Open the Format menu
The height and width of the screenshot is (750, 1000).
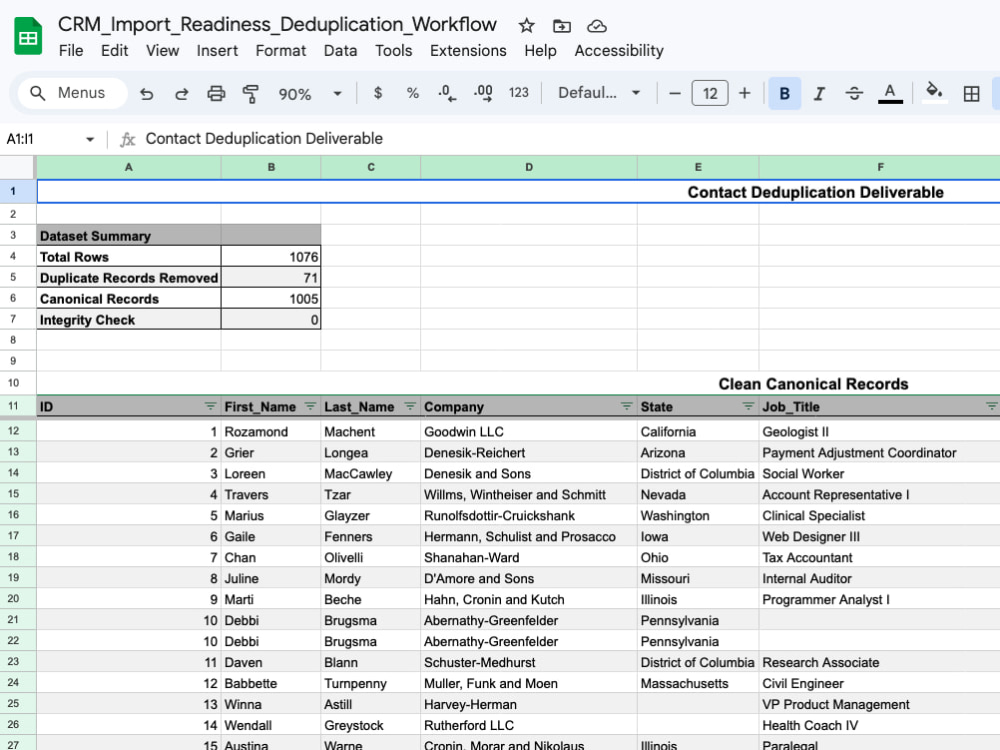281,50
